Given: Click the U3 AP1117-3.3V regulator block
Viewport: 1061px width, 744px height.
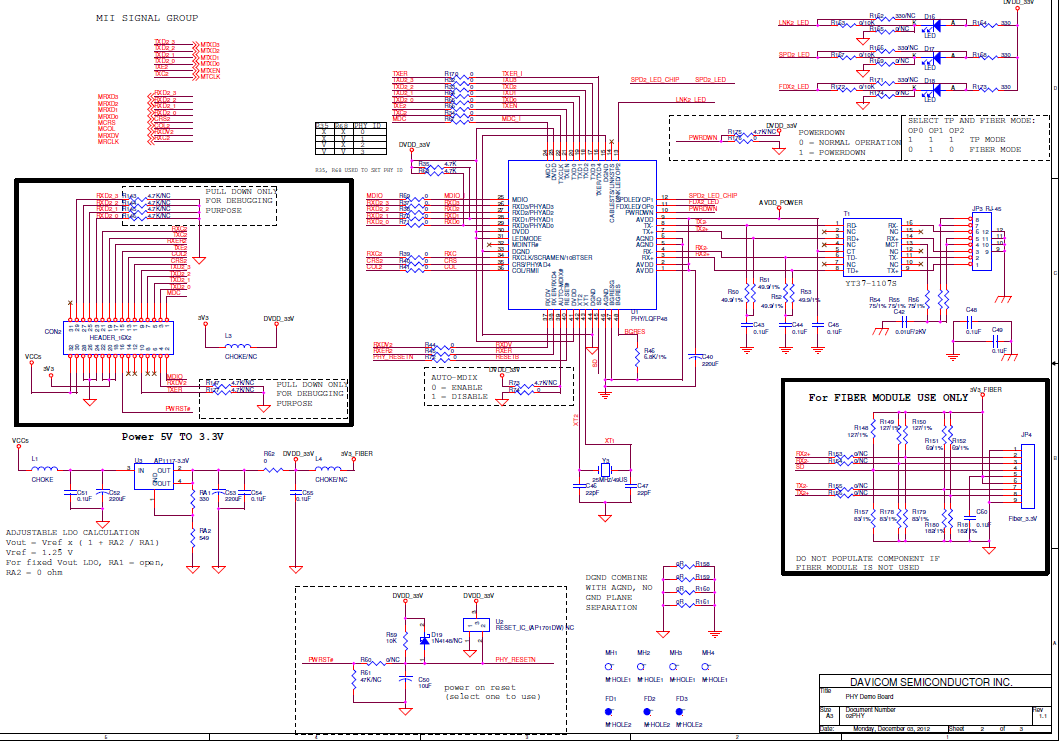Looking at the screenshot, I should coord(153,474).
